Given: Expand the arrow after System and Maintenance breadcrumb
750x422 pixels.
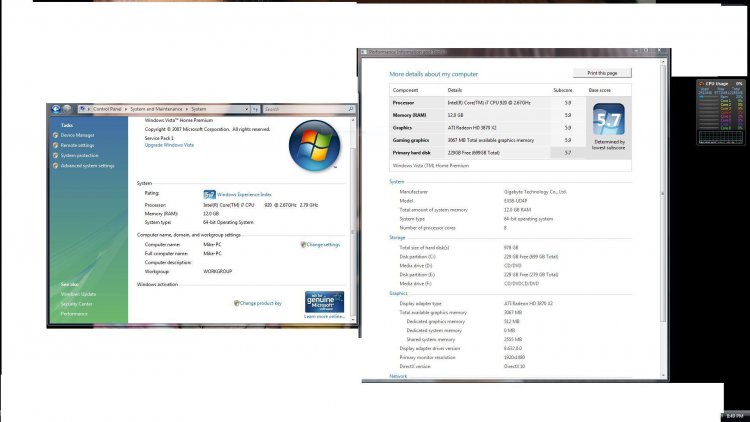Looking at the screenshot, I should [187, 109].
